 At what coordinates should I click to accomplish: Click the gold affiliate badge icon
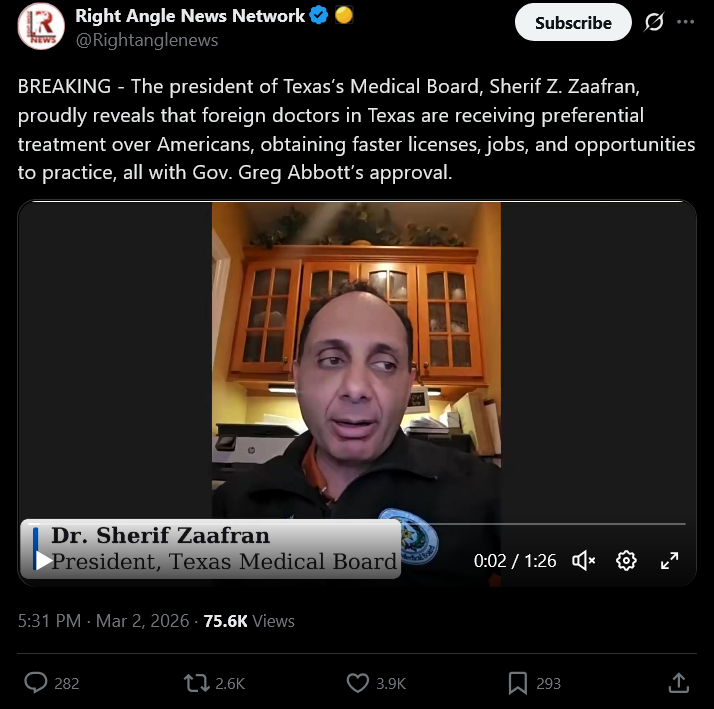click(x=344, y=15)
